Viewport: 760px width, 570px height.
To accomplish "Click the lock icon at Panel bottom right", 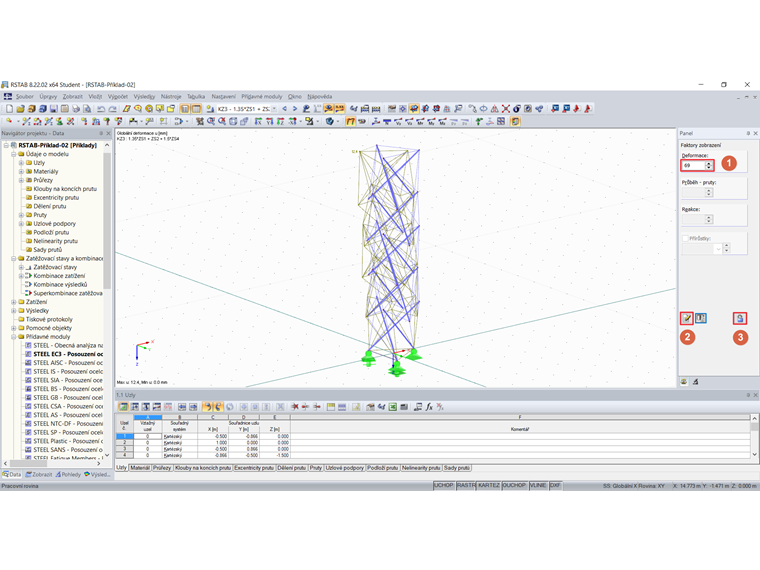I will (740, 318).
